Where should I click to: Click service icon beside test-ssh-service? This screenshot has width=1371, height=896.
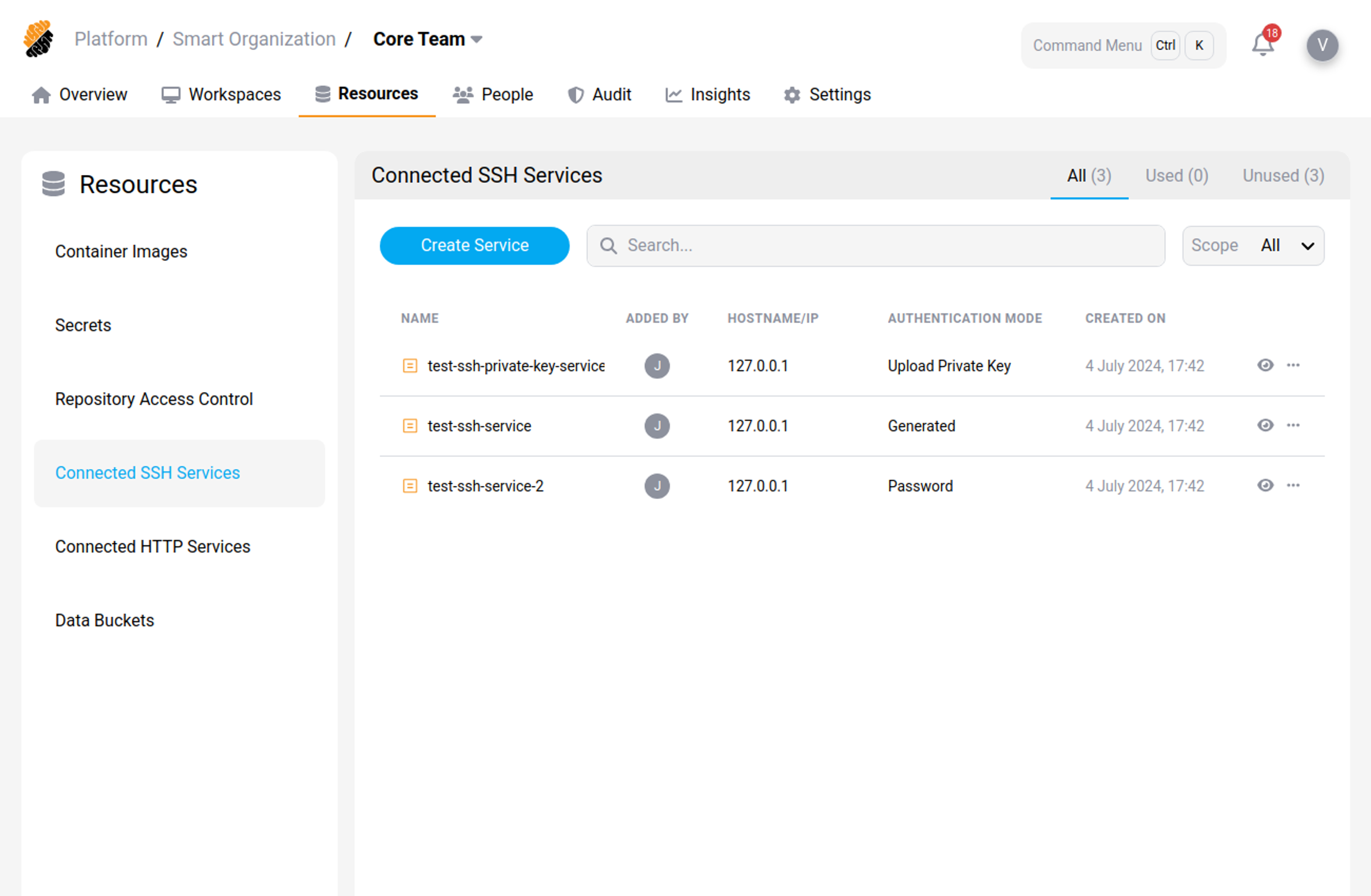pyautogui.click(x=409, y=426)
